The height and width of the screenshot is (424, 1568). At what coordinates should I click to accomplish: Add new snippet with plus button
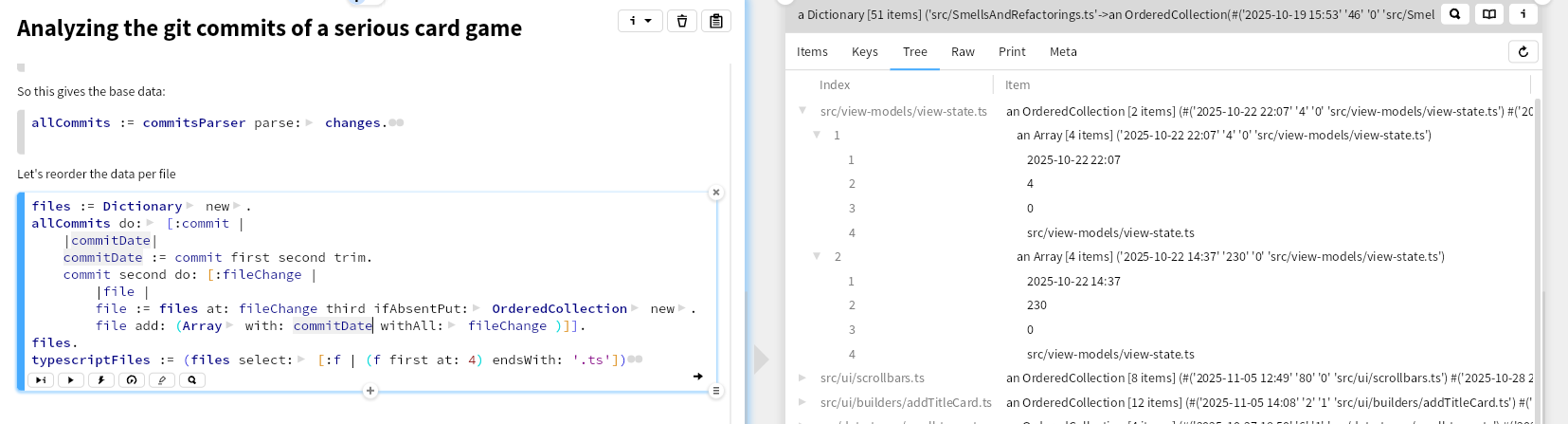click(x=370, y=391)
